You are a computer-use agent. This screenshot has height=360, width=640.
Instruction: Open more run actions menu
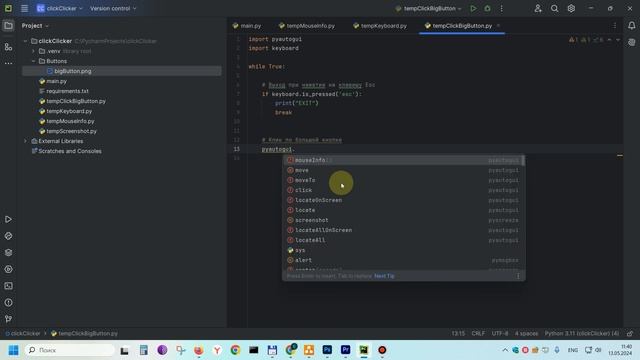point(502,8)
